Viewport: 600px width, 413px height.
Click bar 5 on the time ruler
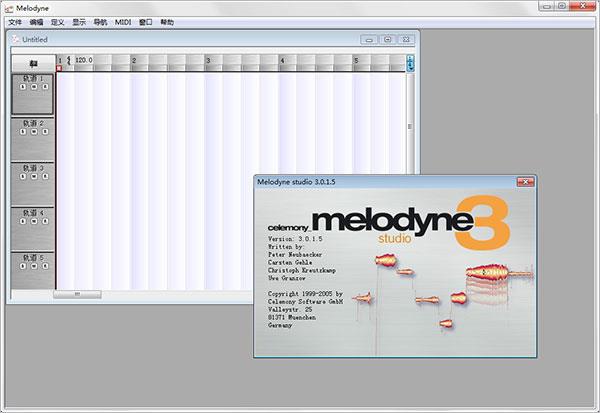pos(356,60)
